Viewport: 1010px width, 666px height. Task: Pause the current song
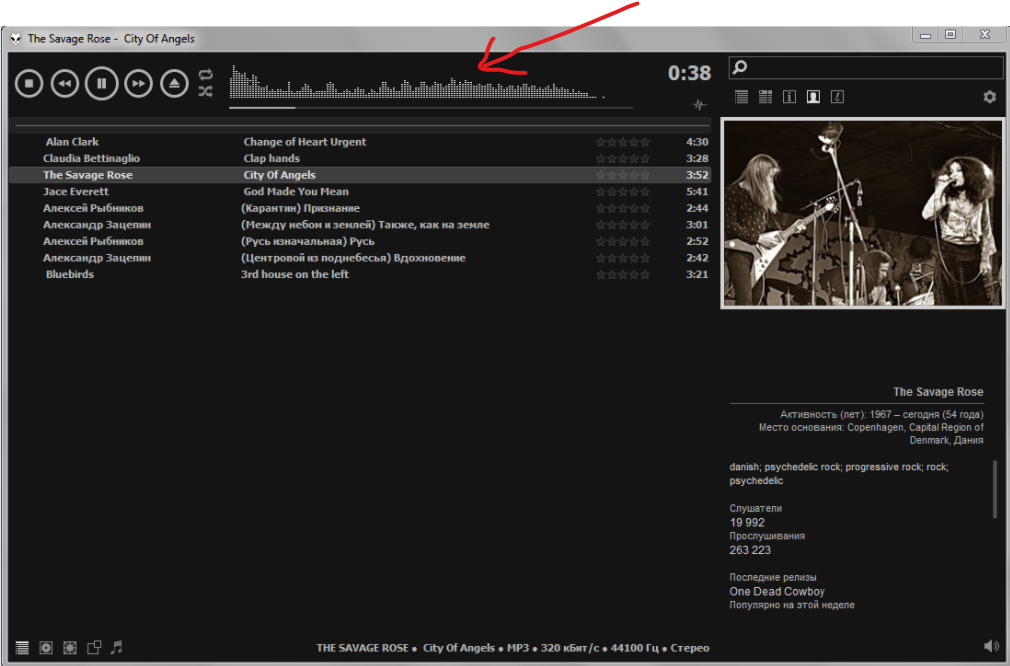pyautogui.click(x=102, y=83)
